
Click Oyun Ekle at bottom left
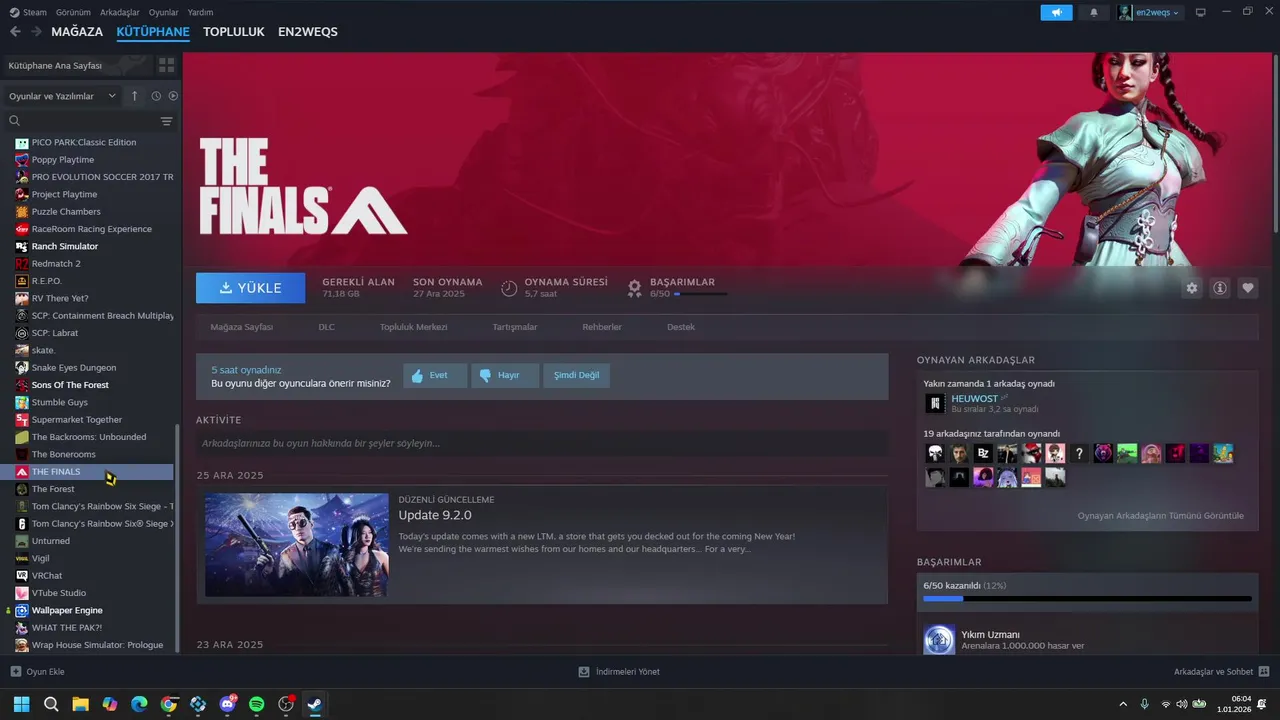point(37,672)
